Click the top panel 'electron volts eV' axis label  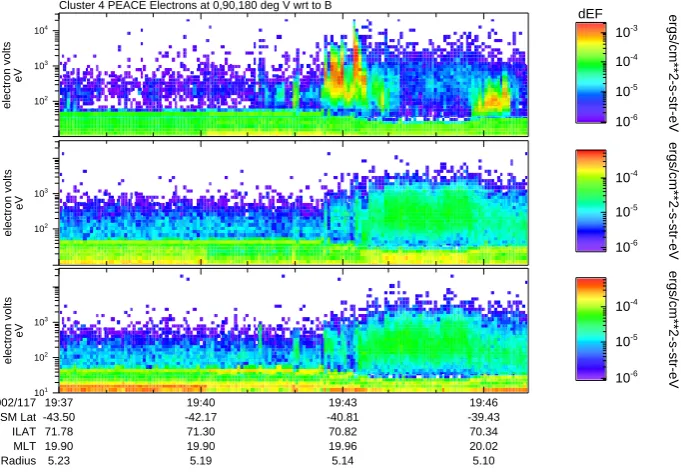click(12, 75)
